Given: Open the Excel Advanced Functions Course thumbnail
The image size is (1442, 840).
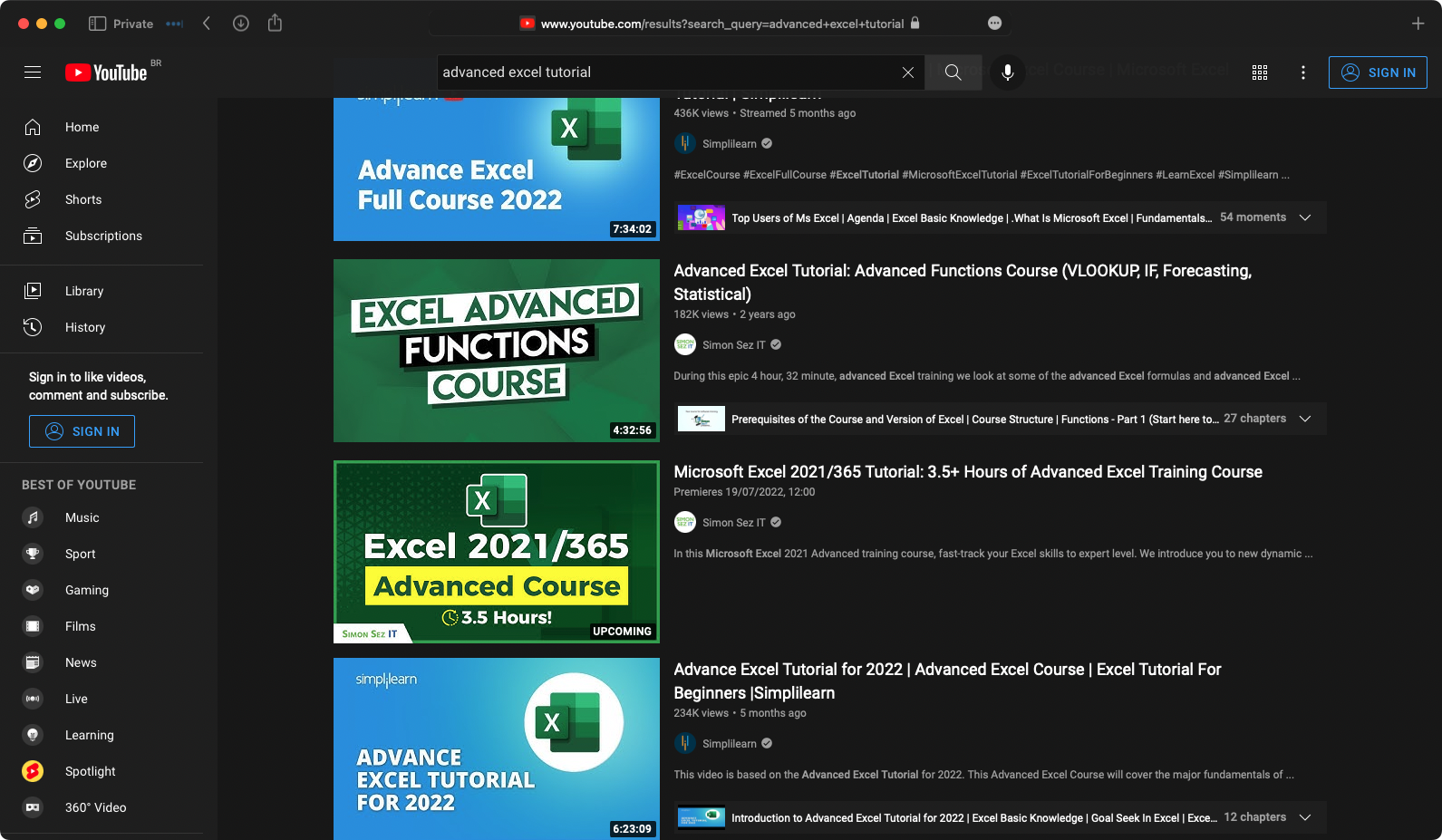Looking at the screenshot, I should [497, 351].
